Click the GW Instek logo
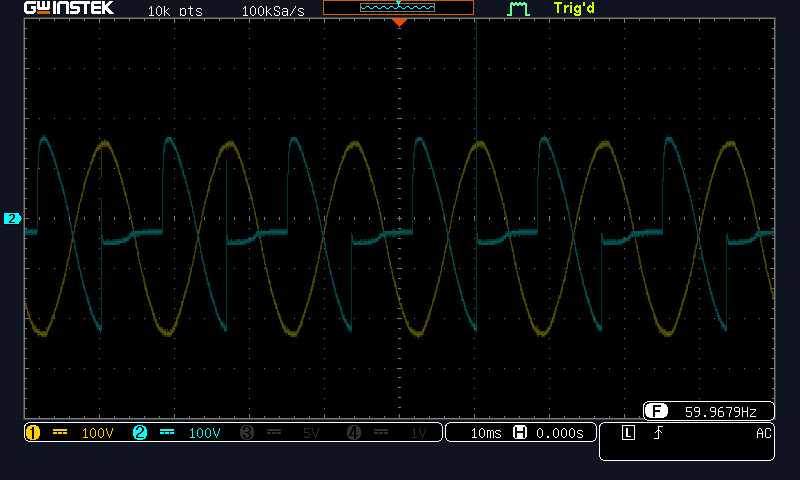Viewport: 800px width, 480px height. tap(69, 9)
